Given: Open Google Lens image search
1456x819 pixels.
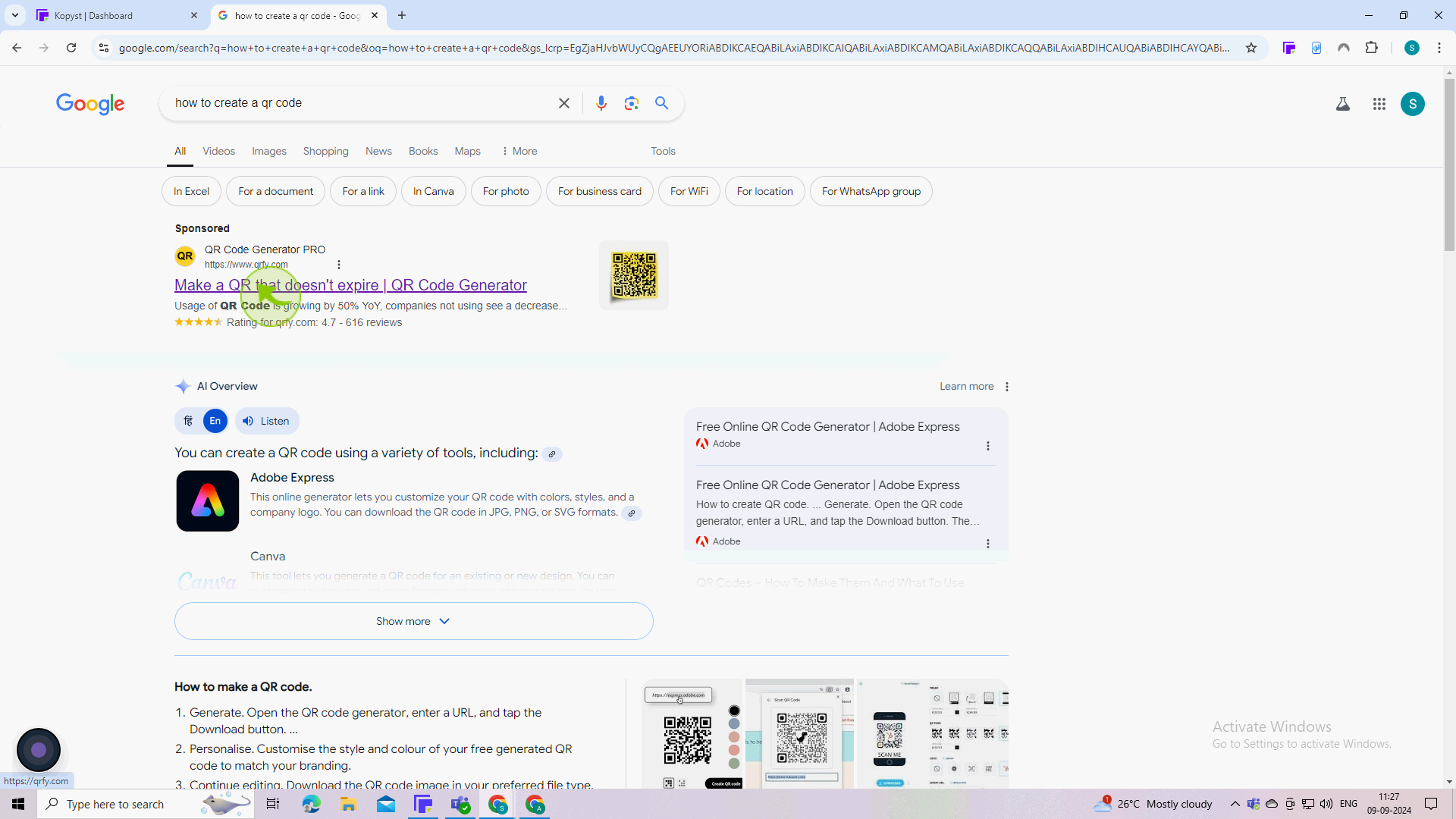Looking at the screenshot, I should coord(632,103).
